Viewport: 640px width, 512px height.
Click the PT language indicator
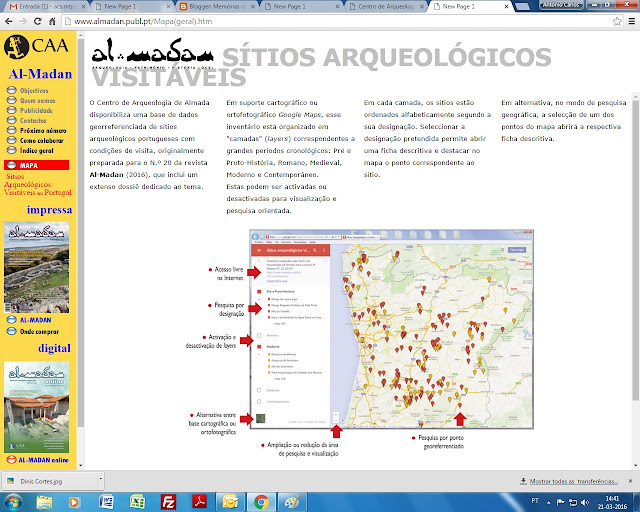(x=535, y=501)
